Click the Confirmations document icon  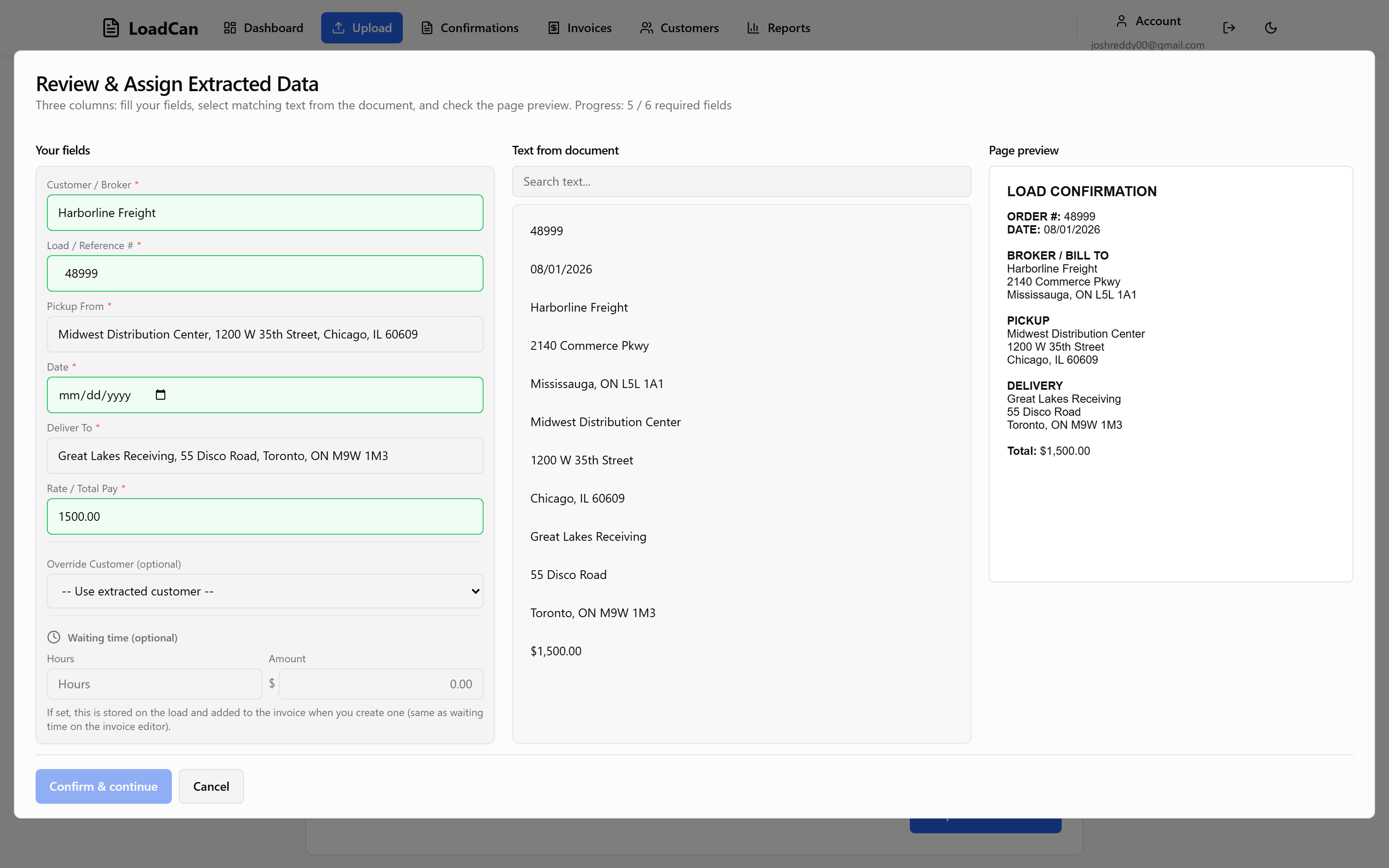(427, 27)
